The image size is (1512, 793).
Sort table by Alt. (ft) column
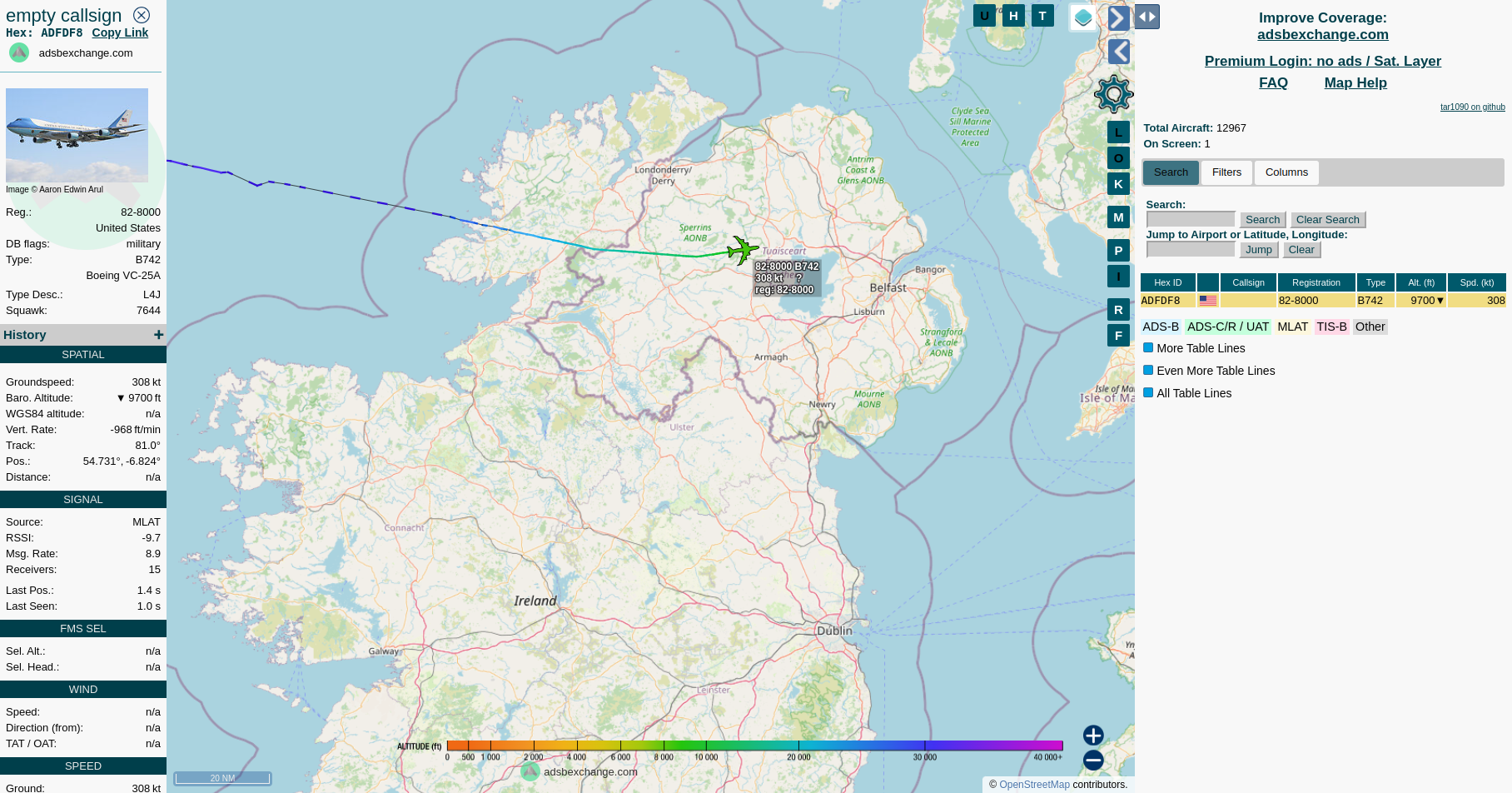1421,282
